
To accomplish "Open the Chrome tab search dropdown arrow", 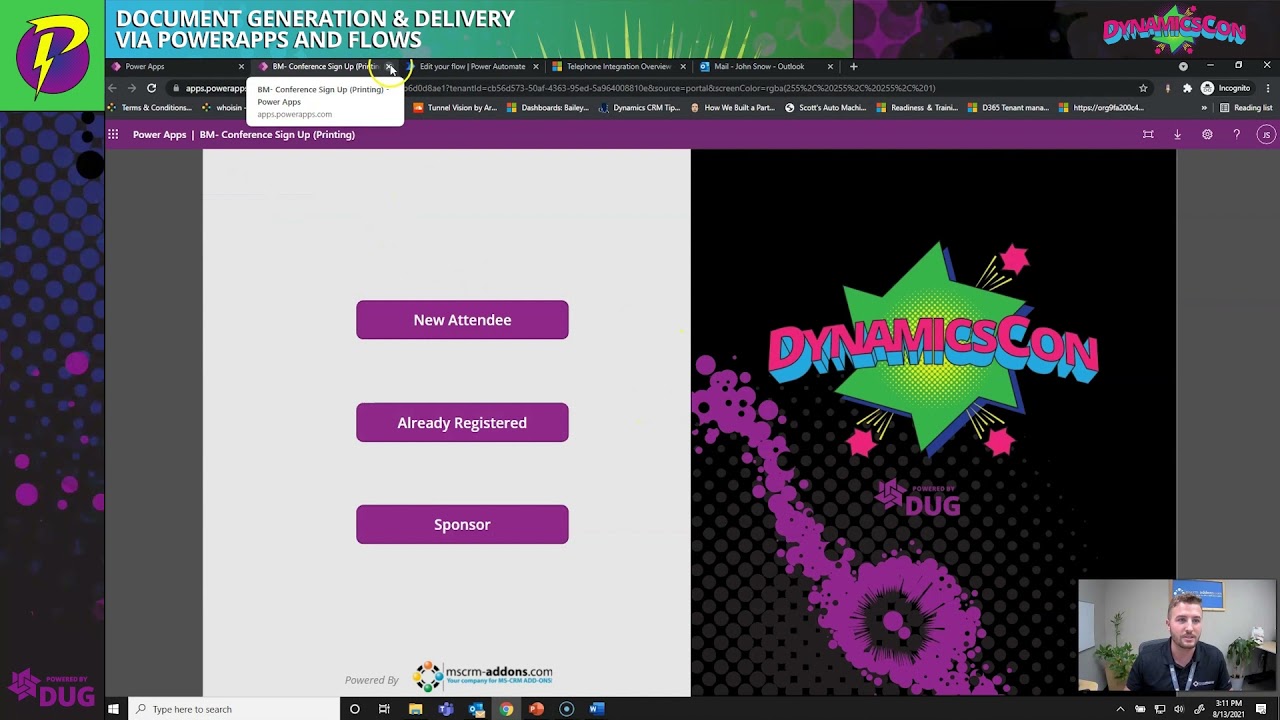I will pyautogui.click(x=1183, y=66).
